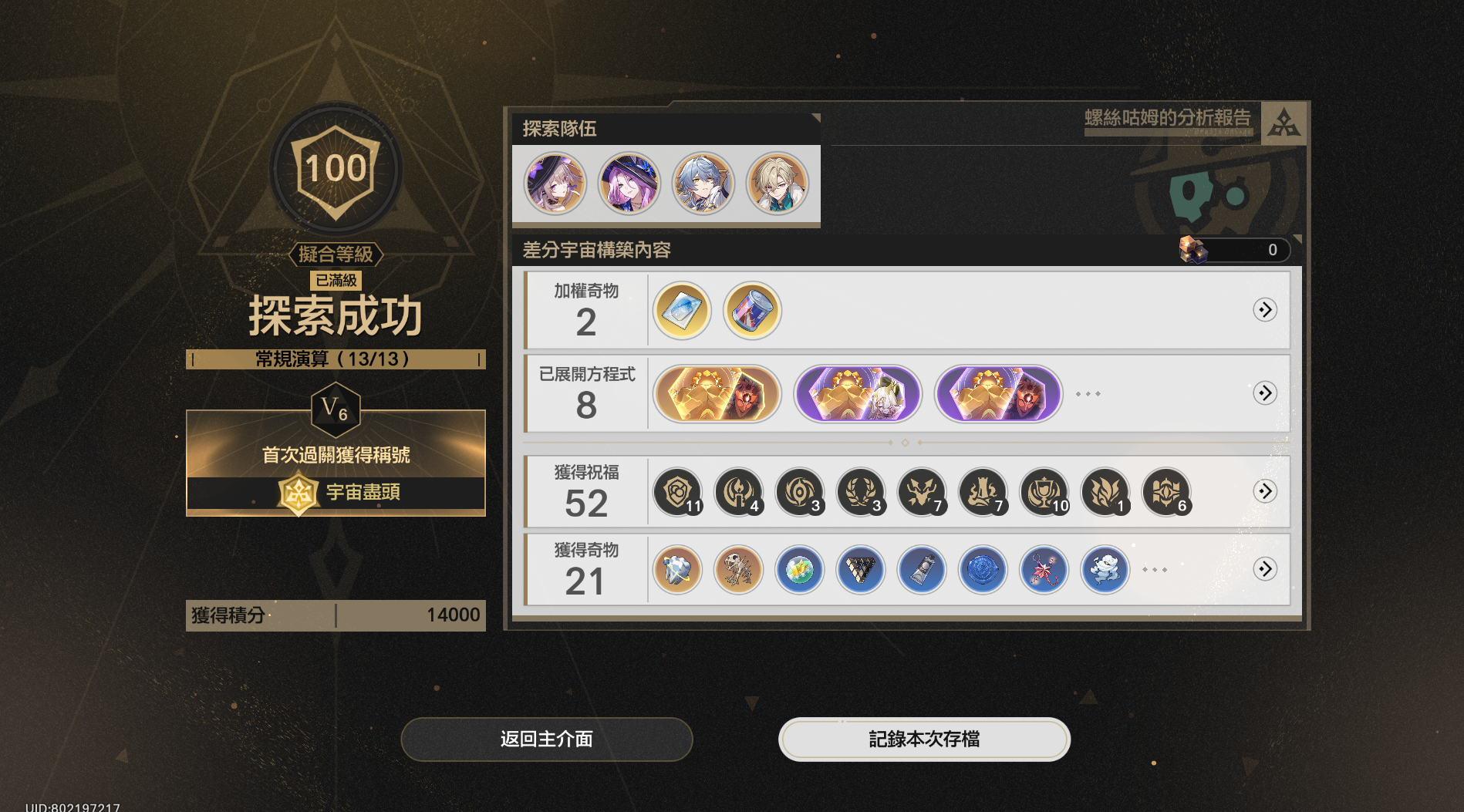Click the soda can weighted curio icon

[752, 311]
